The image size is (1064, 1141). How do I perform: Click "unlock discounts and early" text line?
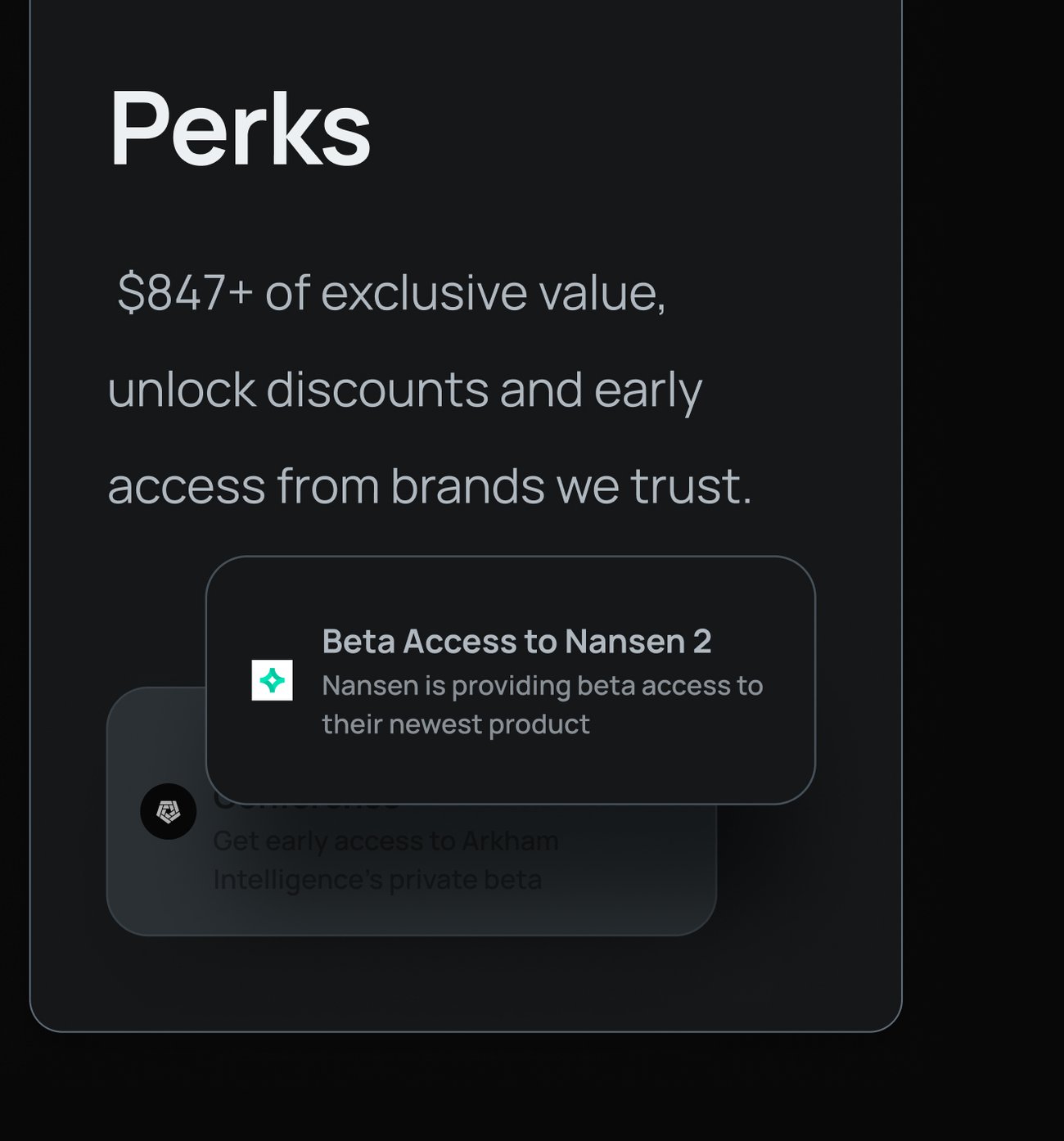coord(404,390)
